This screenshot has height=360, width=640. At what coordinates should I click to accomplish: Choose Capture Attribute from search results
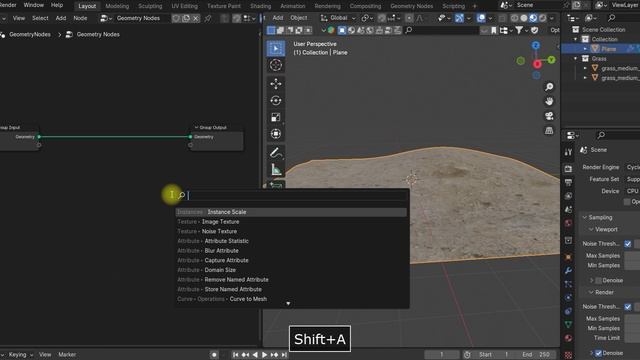(x=291, y=260)
